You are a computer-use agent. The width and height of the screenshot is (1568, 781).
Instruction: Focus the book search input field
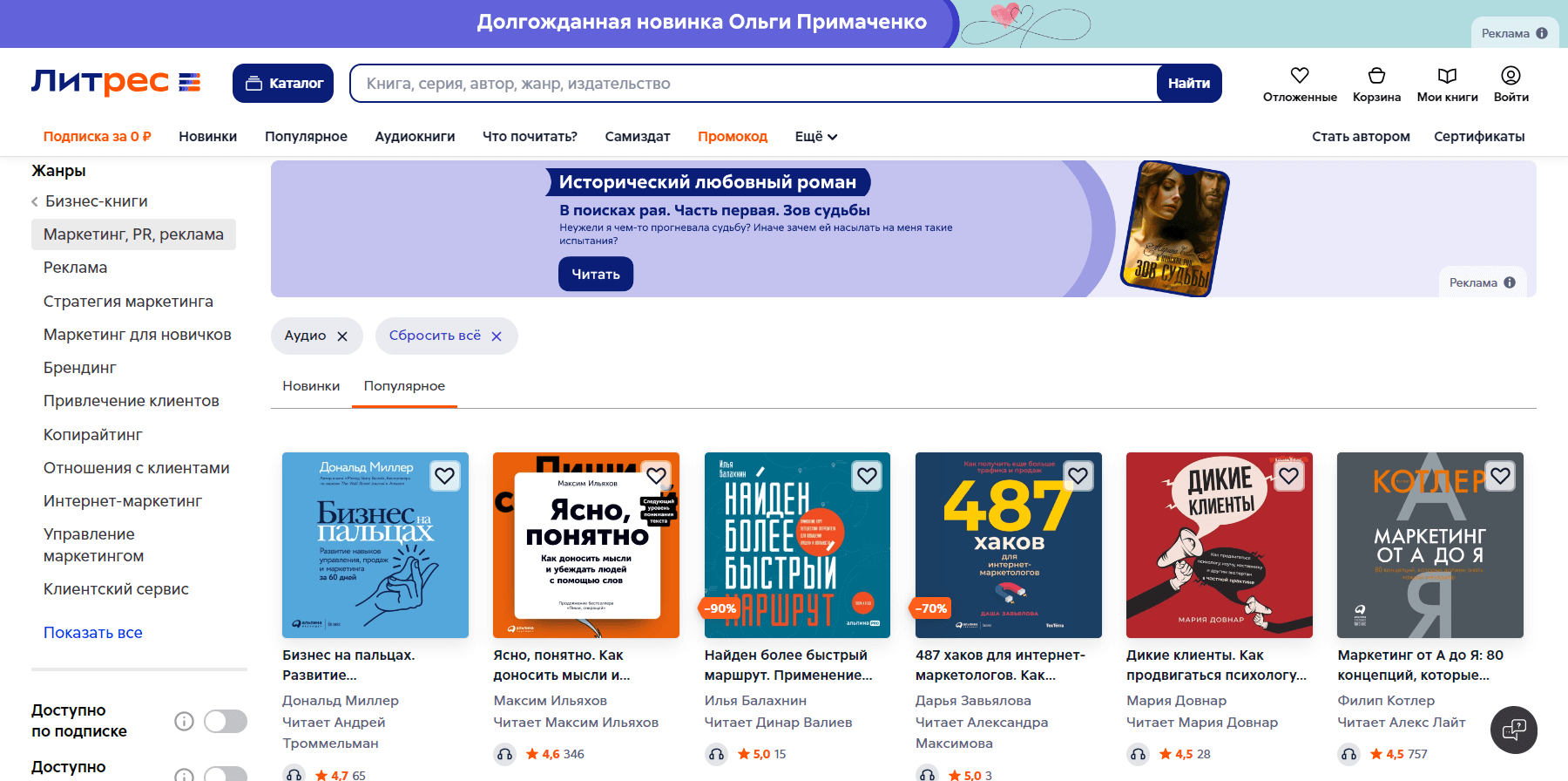754,83
